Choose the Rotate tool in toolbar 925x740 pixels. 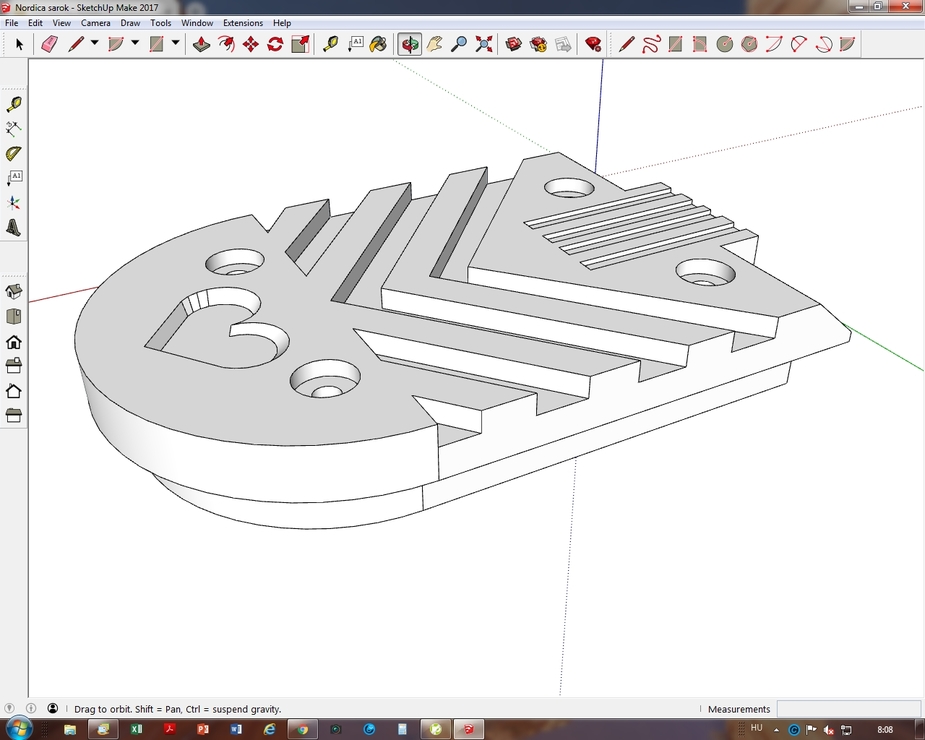(x=275, y=44)
